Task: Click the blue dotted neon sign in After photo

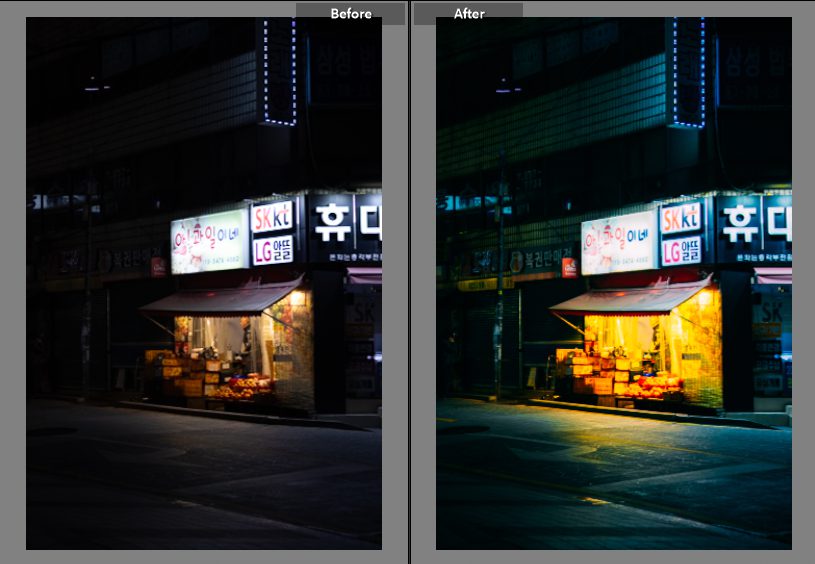Action: [689, 72]
